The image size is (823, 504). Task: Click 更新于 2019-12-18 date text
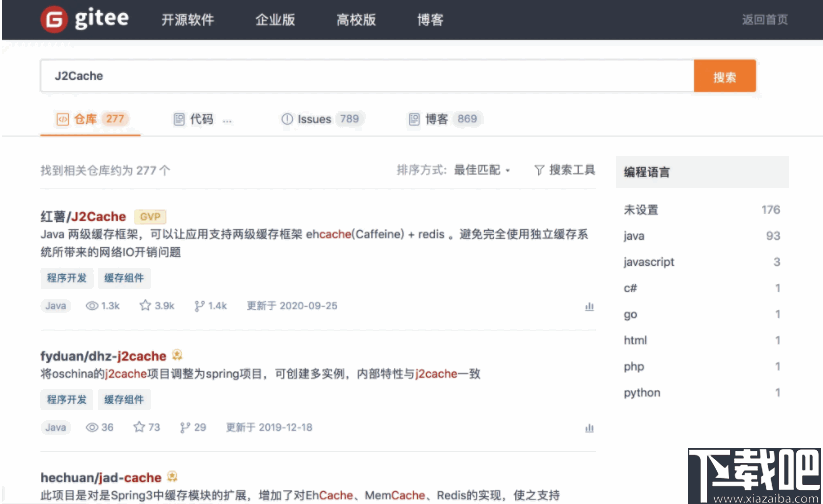269,427
